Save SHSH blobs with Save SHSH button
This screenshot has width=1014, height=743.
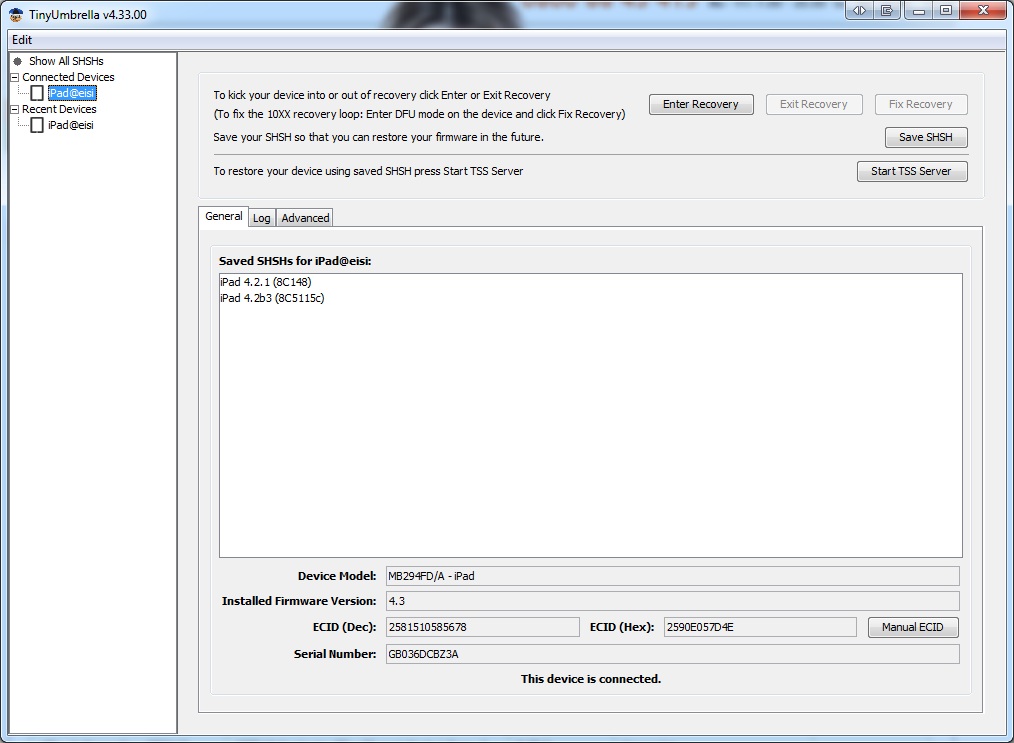(926, 137)
